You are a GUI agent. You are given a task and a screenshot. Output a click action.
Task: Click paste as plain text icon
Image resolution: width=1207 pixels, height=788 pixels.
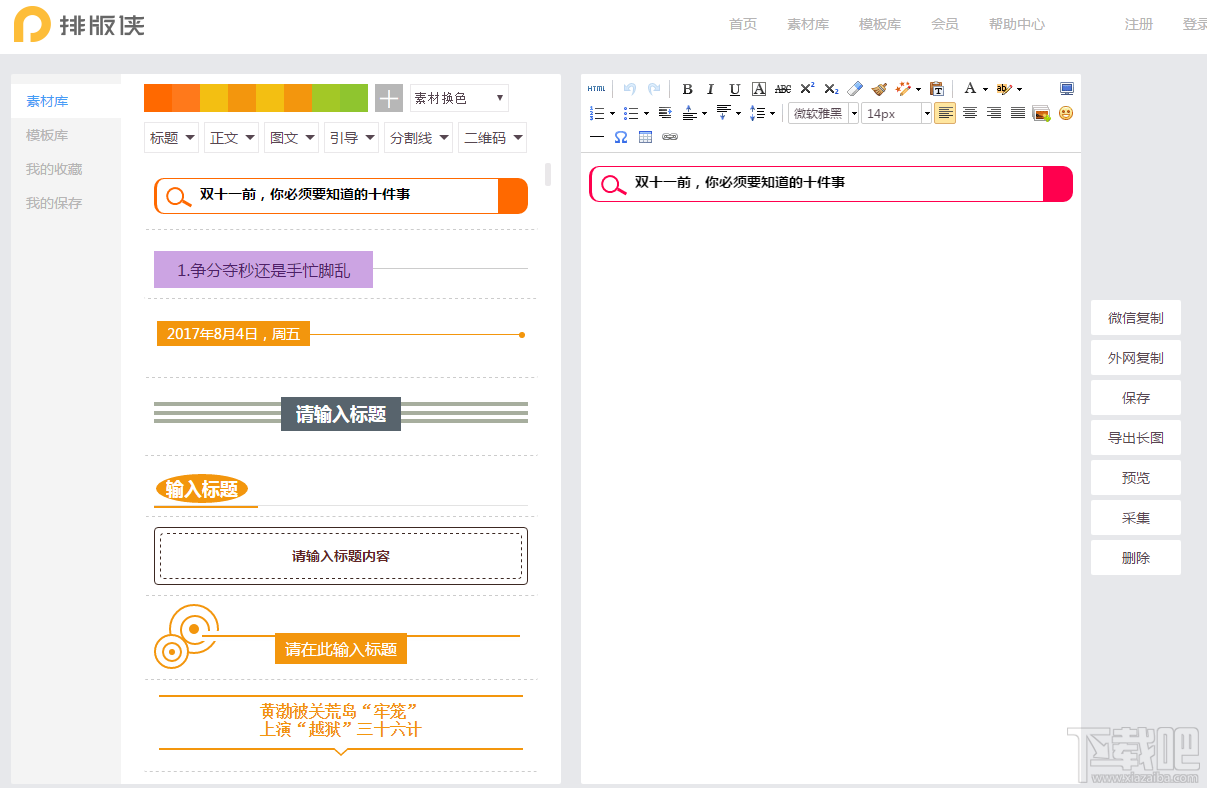pos(937,89)
